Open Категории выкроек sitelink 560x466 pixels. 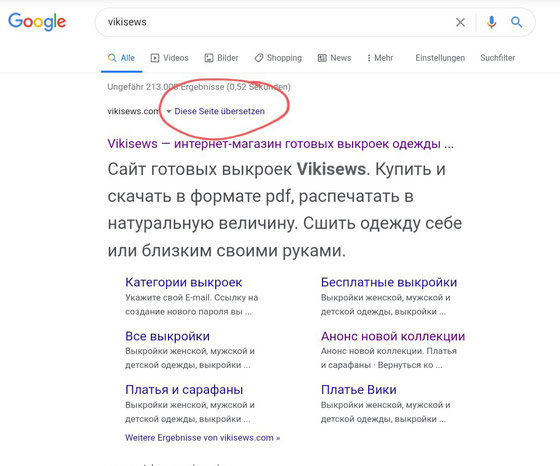[x=184, y=282]
